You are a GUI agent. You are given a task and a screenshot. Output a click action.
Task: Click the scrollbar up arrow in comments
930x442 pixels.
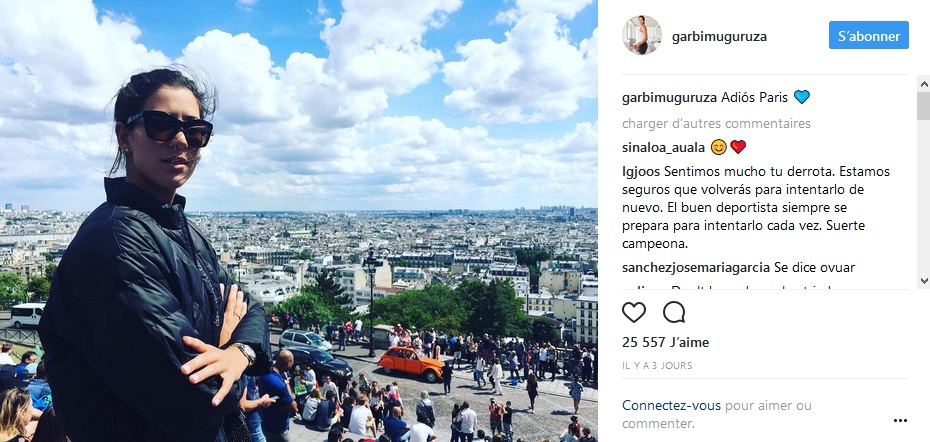tap(923, 84)
